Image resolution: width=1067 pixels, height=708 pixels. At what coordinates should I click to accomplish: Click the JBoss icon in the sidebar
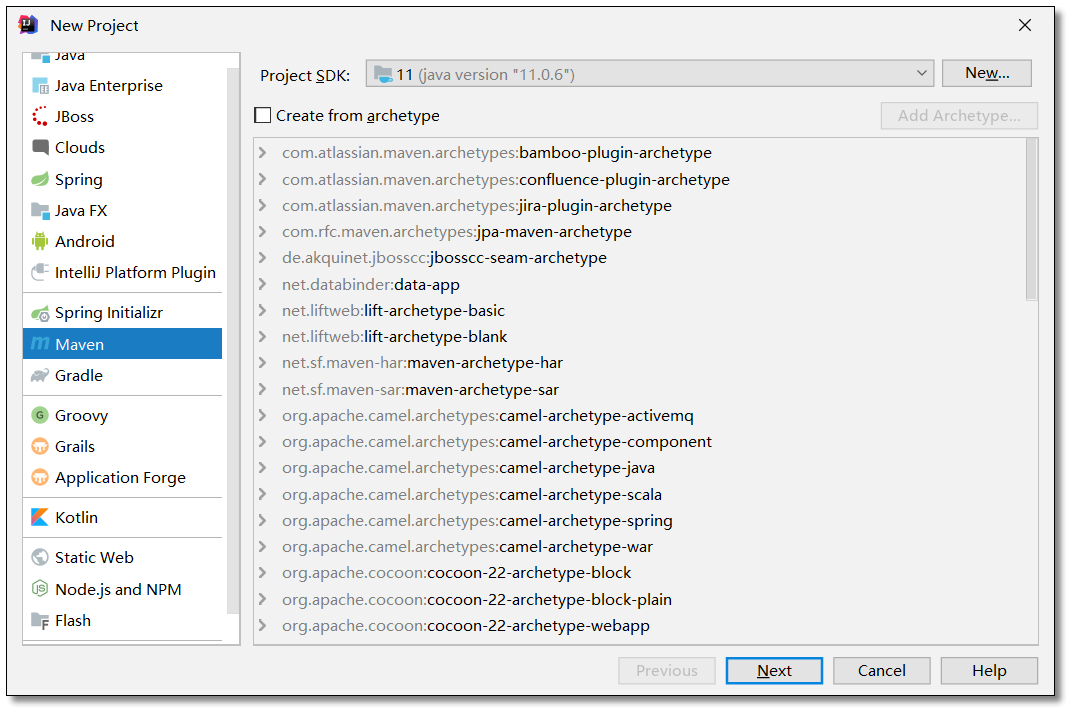pyautogui.click(x=40, y=117)
